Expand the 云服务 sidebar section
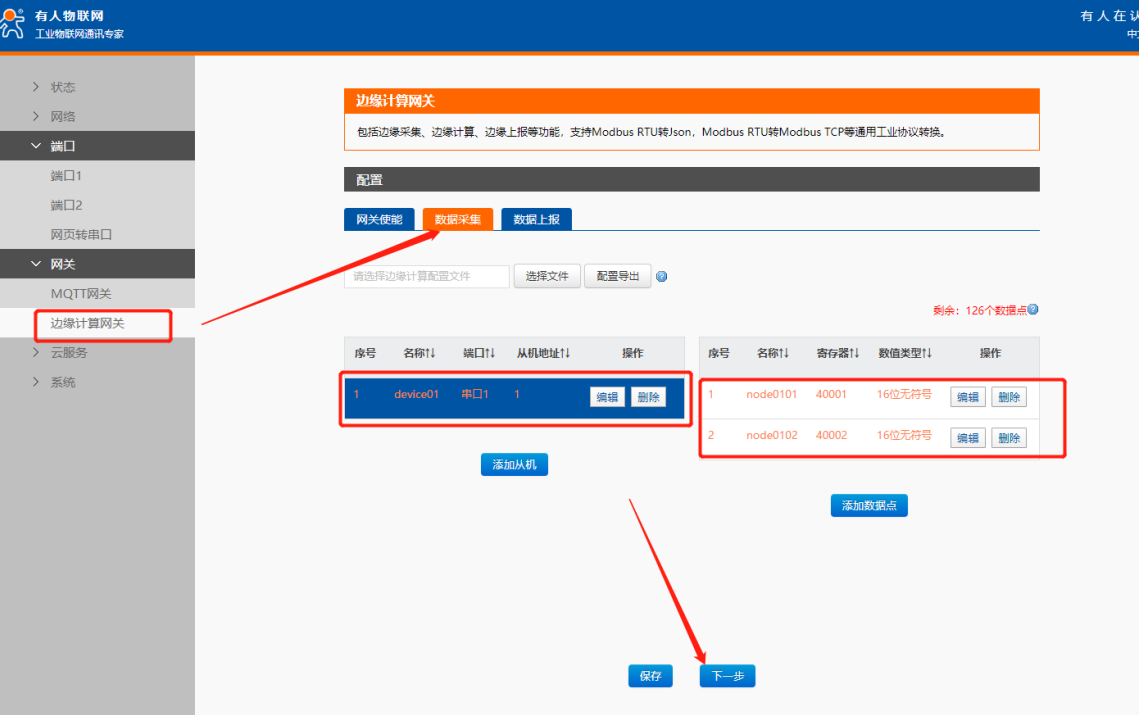Image resolution: width=1139 pixels, height=715 pixels. (68, 352)
